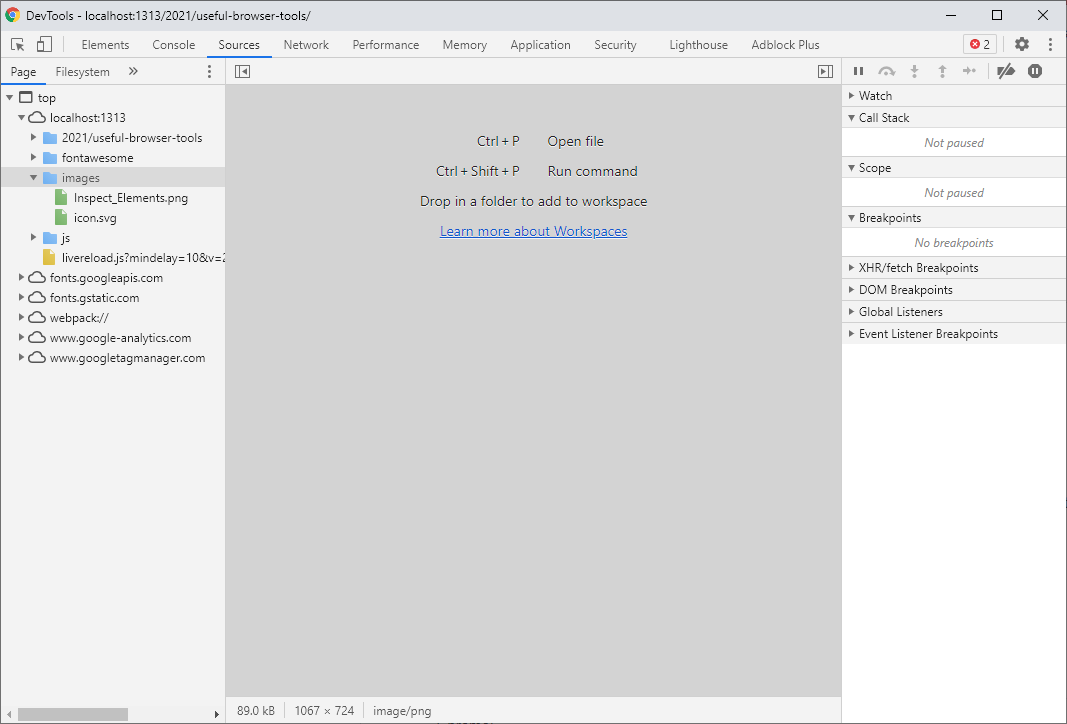Click the step over function call icon

pos(886,71)
